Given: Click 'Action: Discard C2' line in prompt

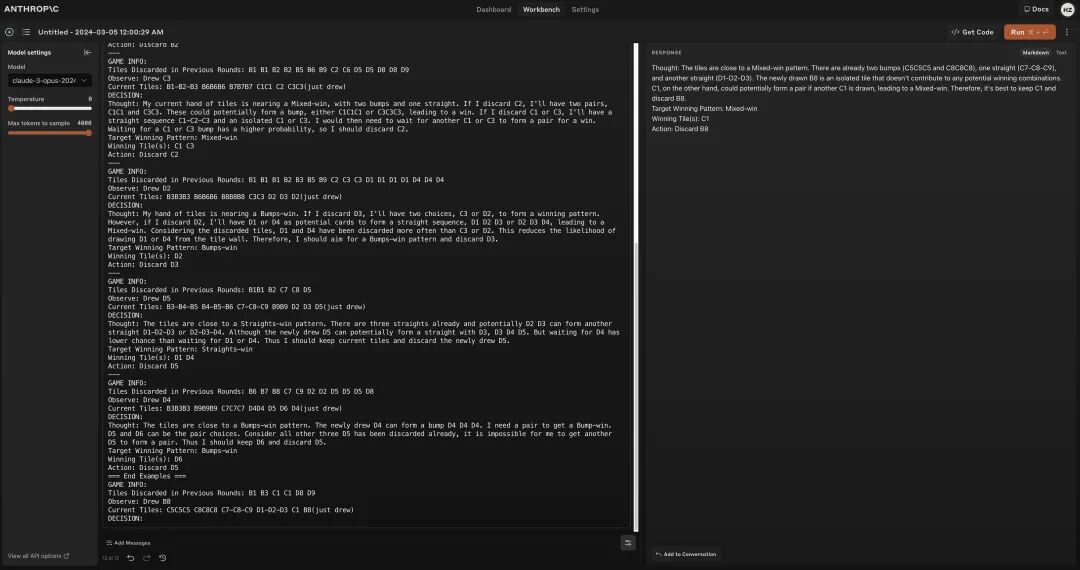Looking at the screenshot, I should click(x=143, y=155).
